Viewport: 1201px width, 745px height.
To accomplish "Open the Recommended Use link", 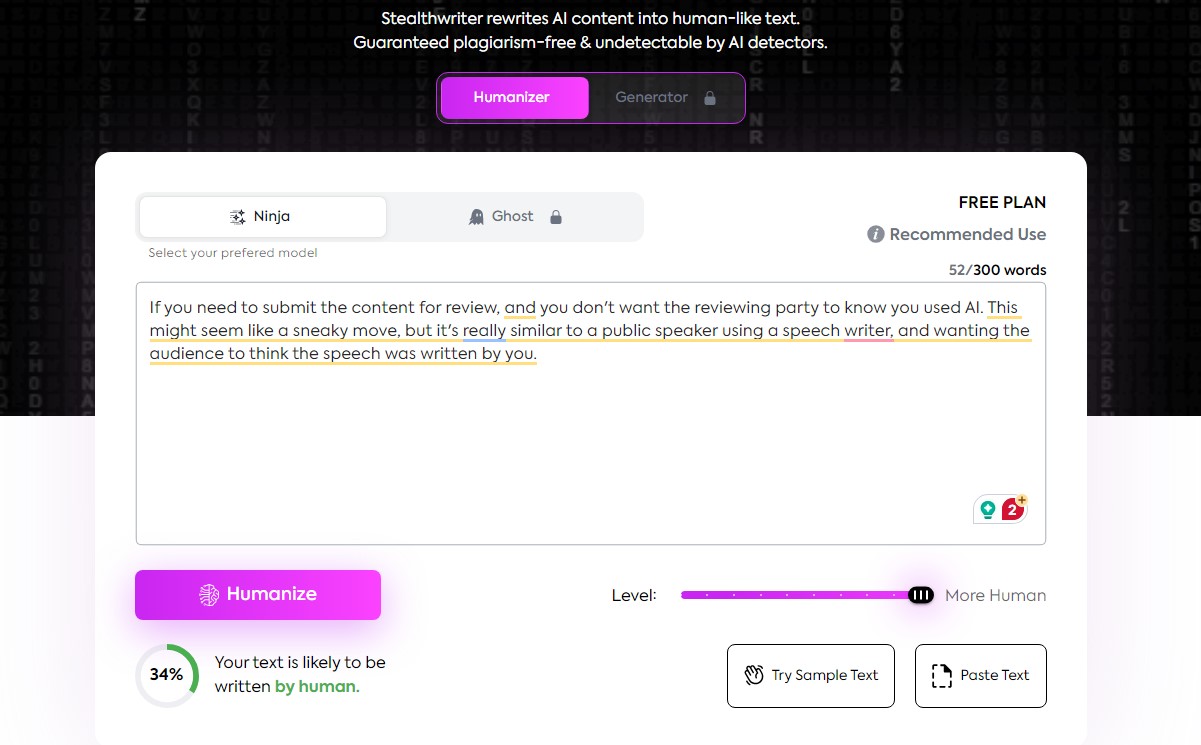I will tap(967, 235).
